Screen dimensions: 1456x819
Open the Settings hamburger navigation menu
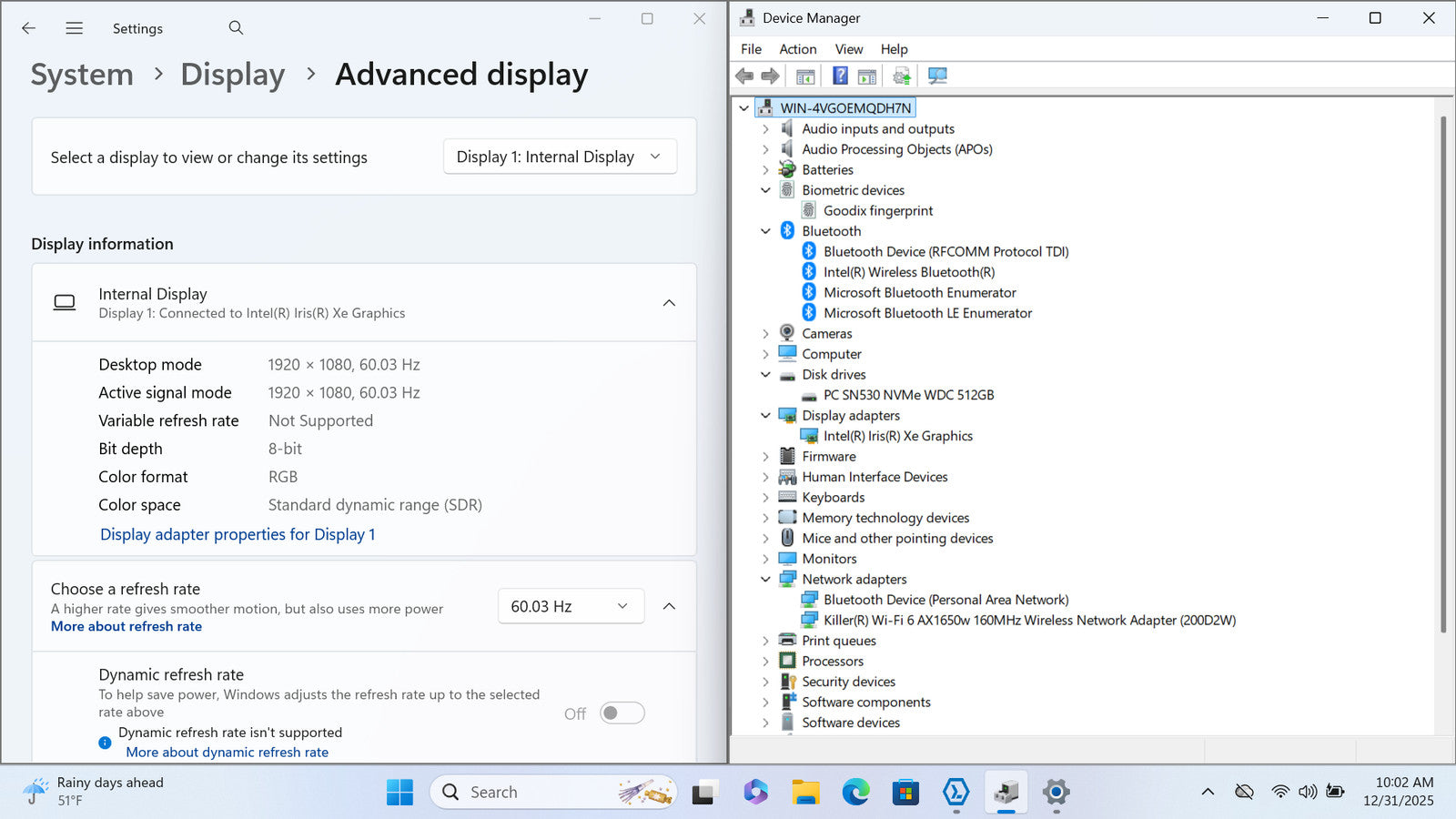point(75,28)
